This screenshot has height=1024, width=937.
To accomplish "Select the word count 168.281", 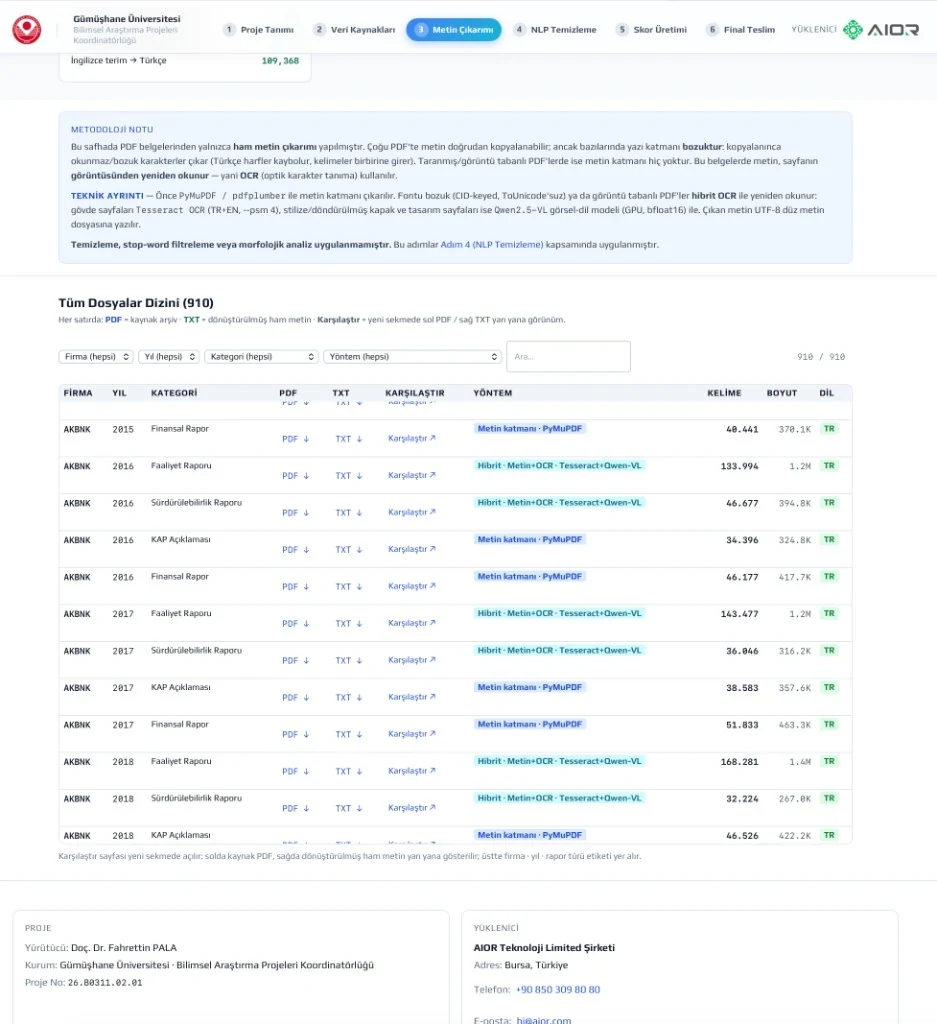I will 739,762.
